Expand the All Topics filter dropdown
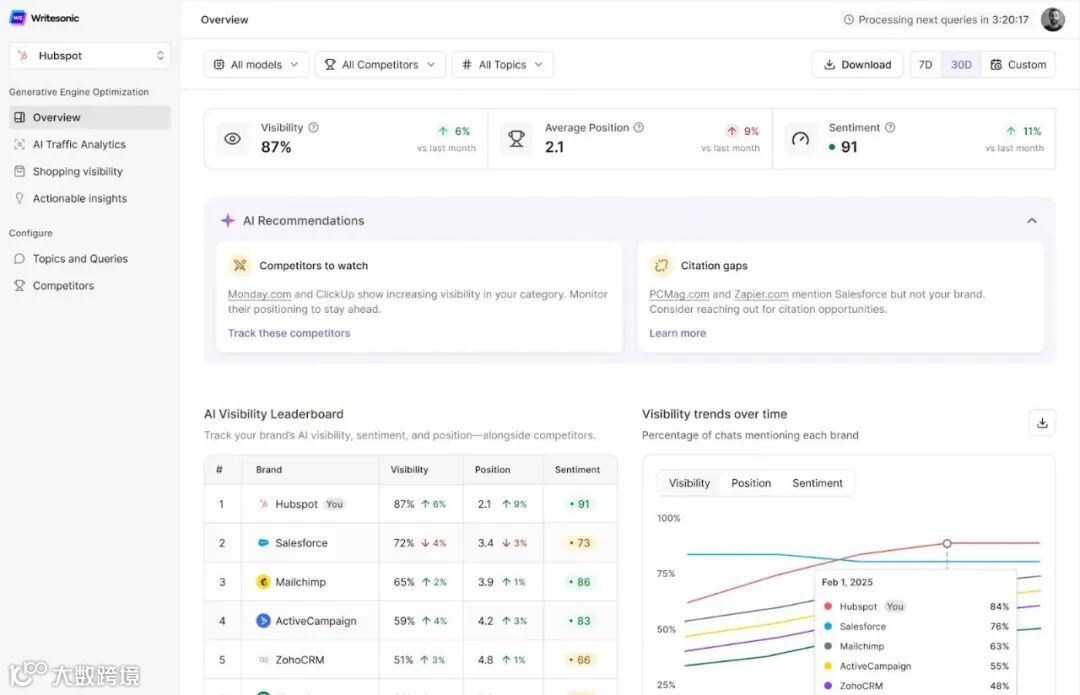 (x=503, y=65)
